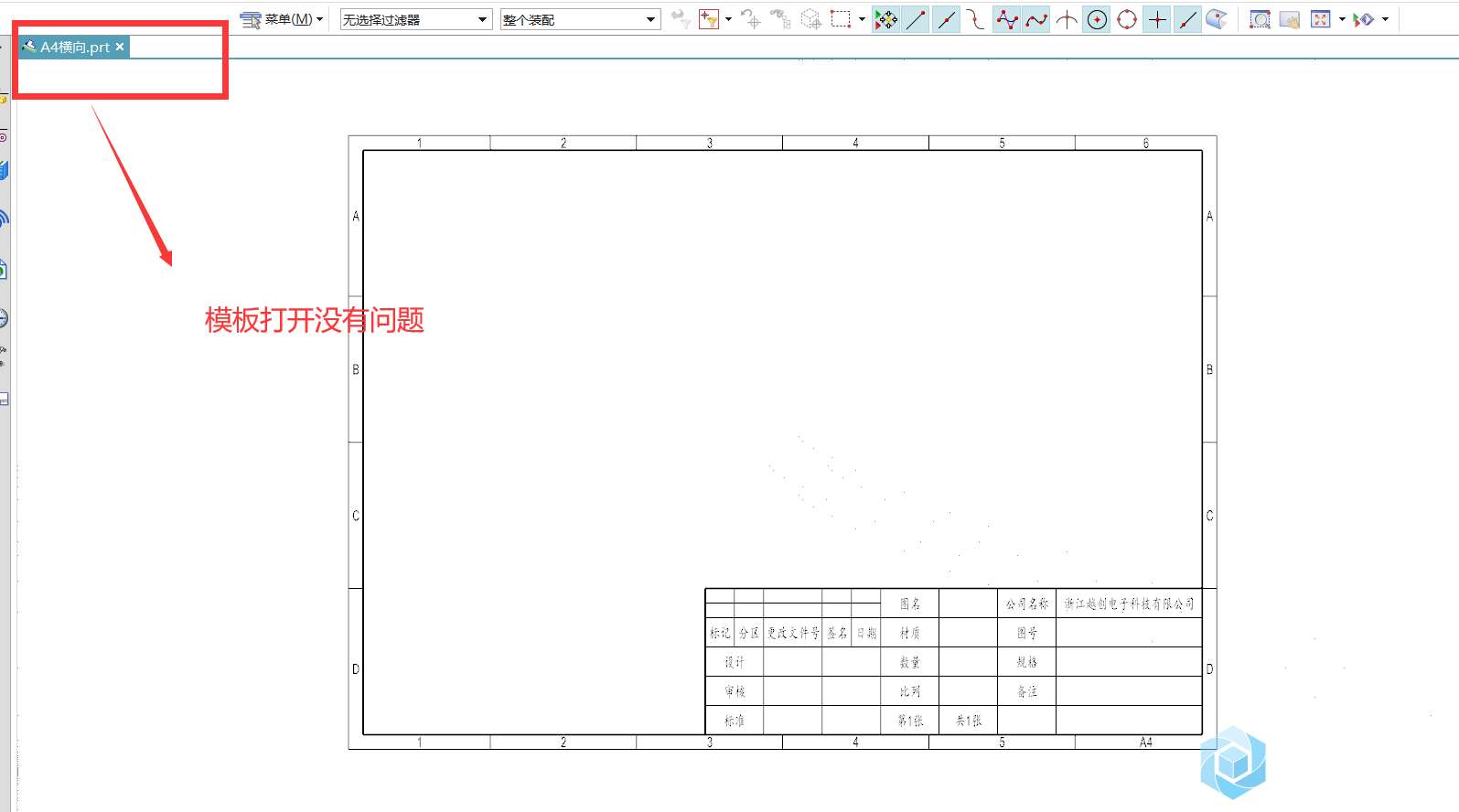The height and width of the screenshot is (812, 1459).
Task: Click the toolbar's last blue diamond icon
Action: (1364, 19)
